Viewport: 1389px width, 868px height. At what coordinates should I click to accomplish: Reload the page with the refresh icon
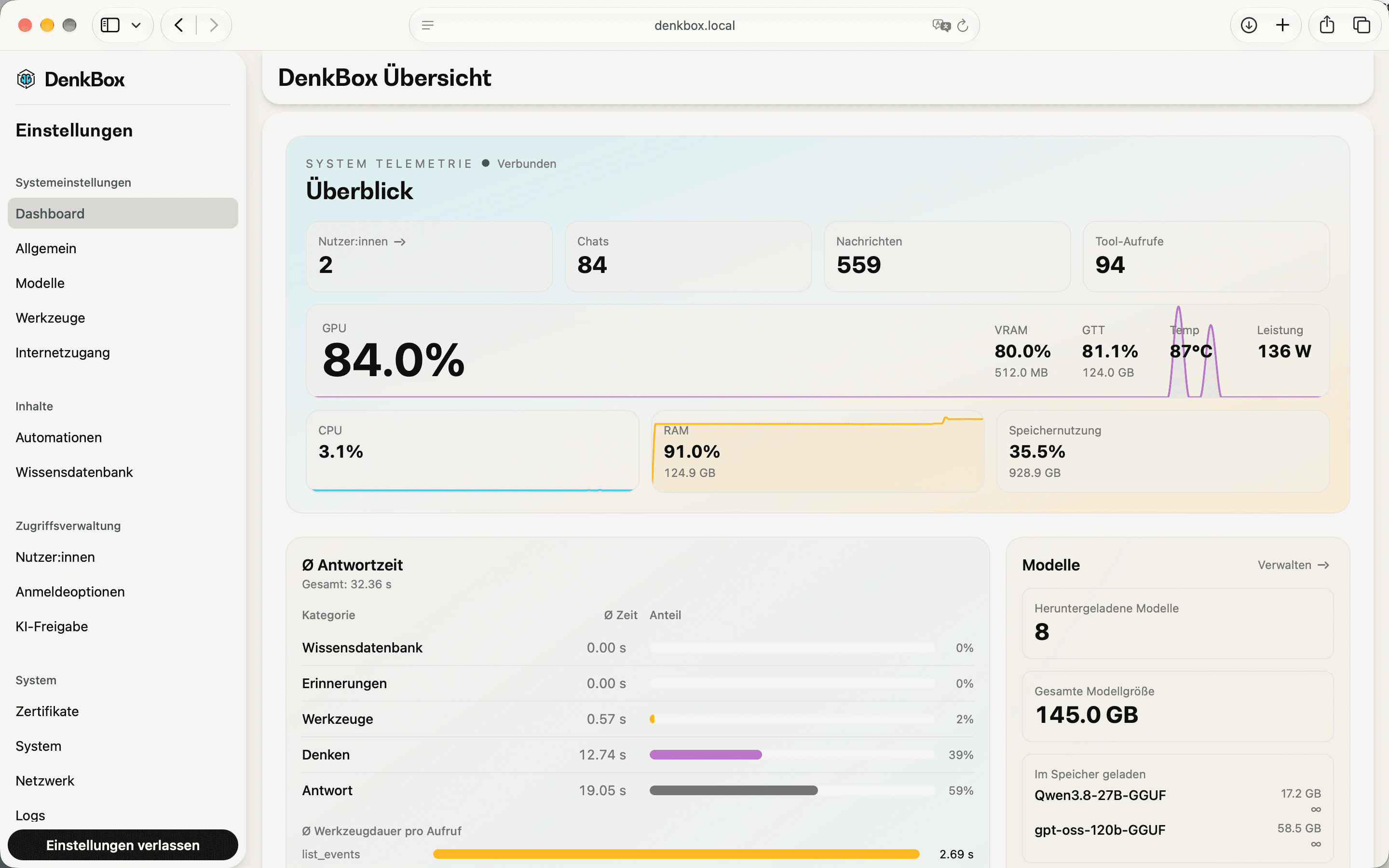coord(963,25)
